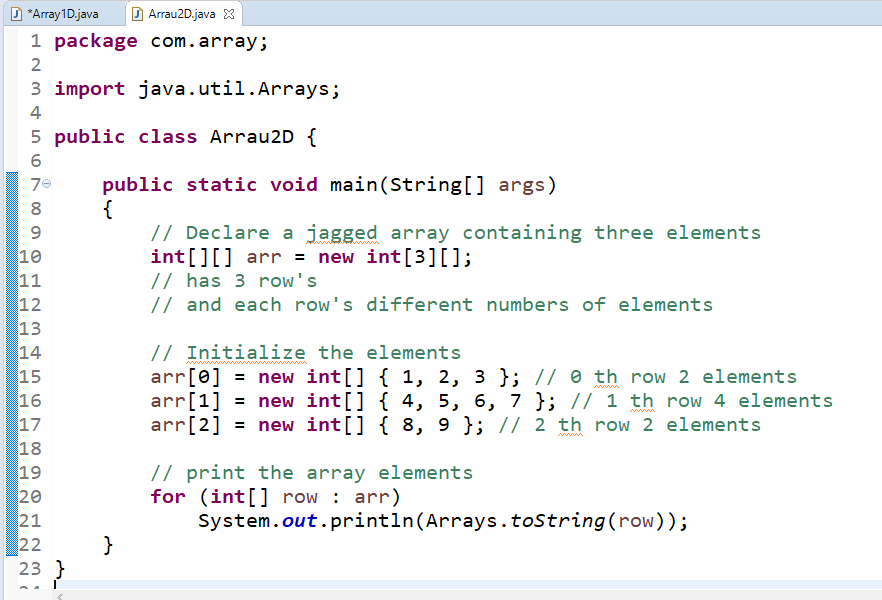Click line number 15 in the gutter
Image resolution: width=882 pixels, height=600 pixels.
(x=30, y=377)
